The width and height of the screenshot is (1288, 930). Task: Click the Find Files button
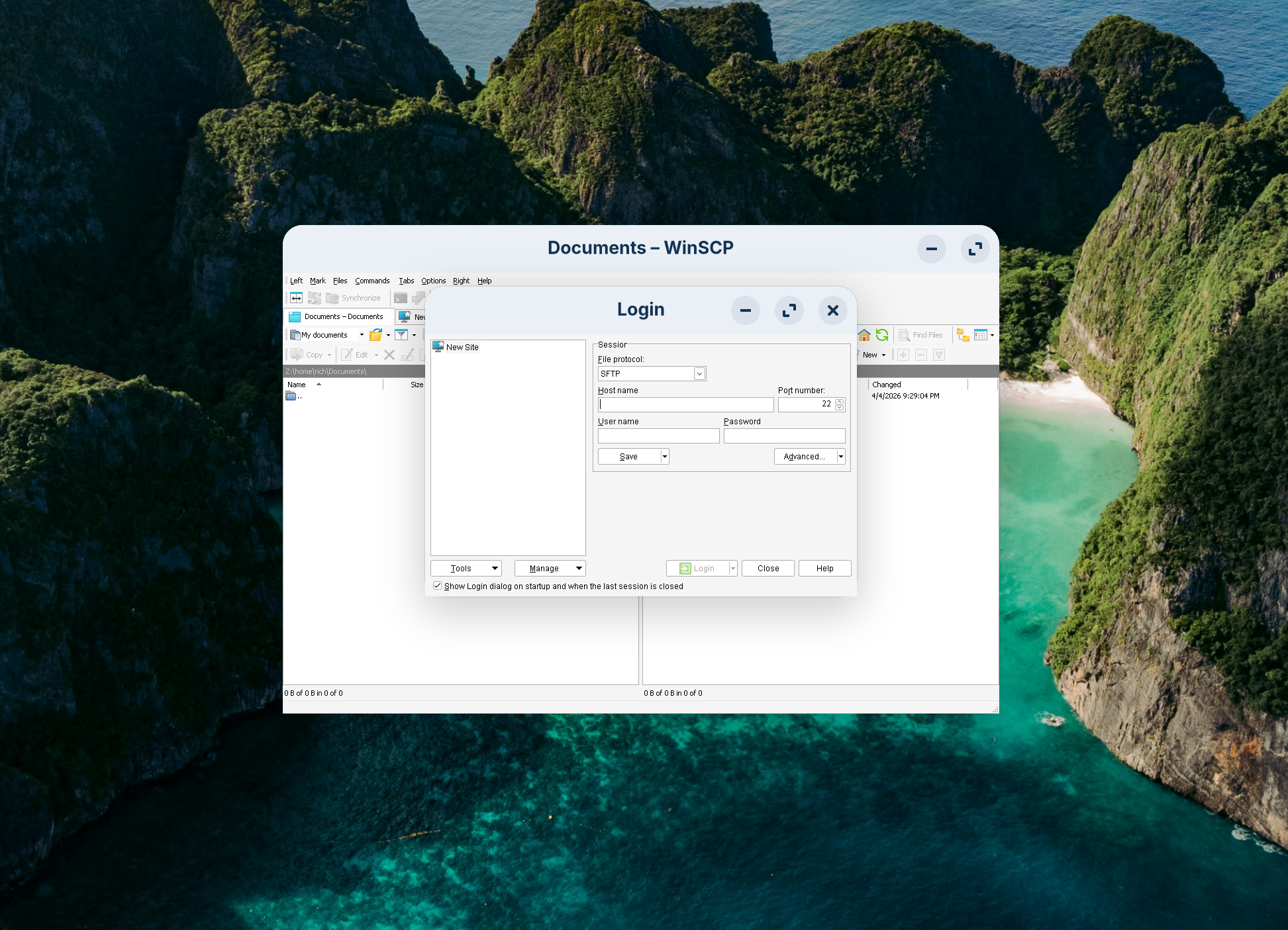(920, 335)
